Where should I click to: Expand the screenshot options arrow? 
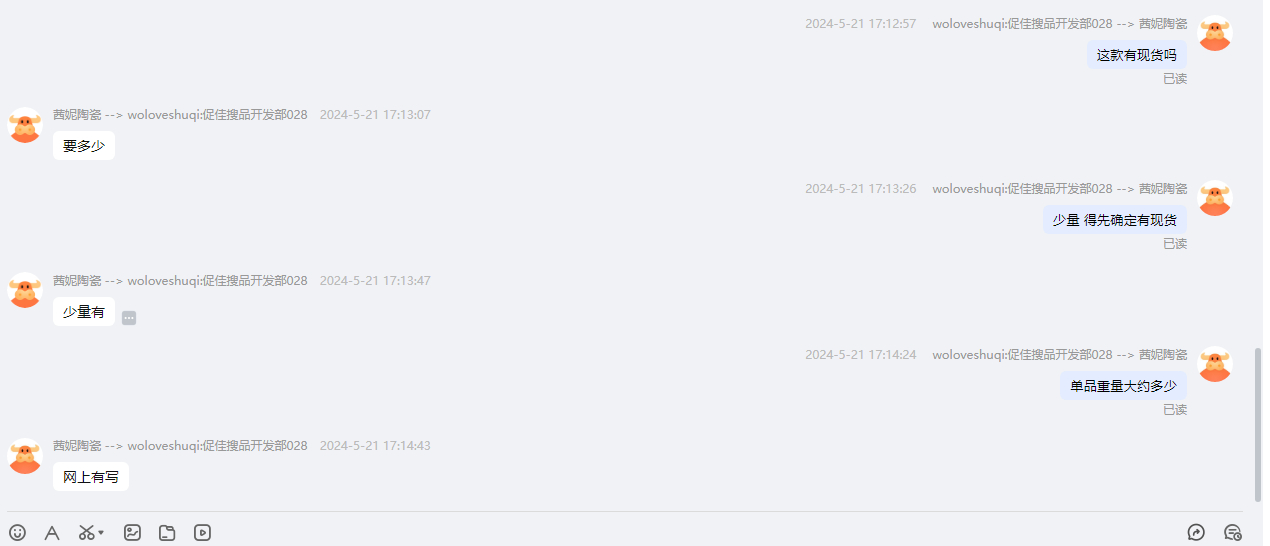pos(101,533)
